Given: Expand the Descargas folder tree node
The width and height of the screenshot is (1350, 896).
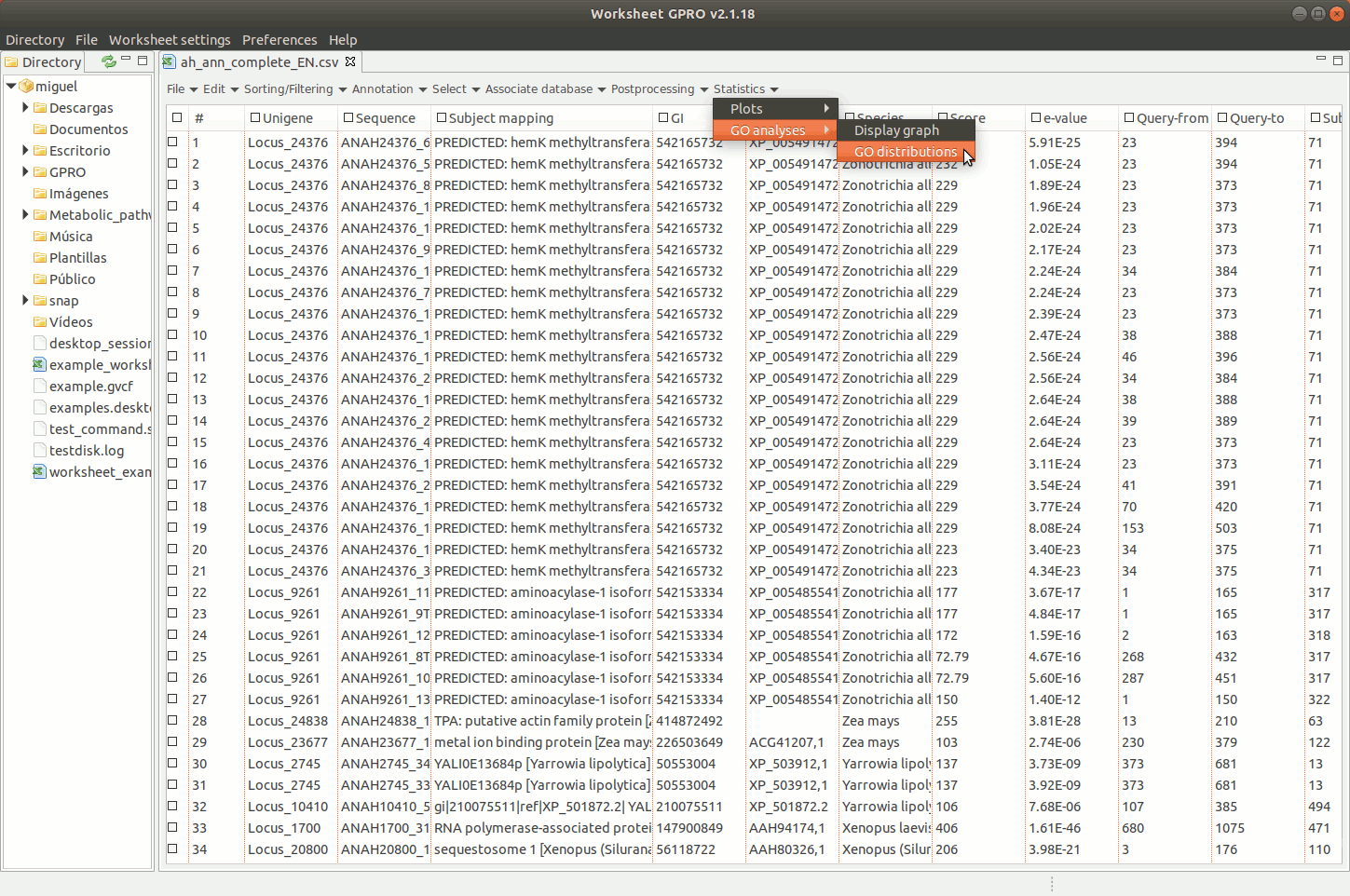Looking at the screenshot, I should pyautogui.click(x=25, y=108).
